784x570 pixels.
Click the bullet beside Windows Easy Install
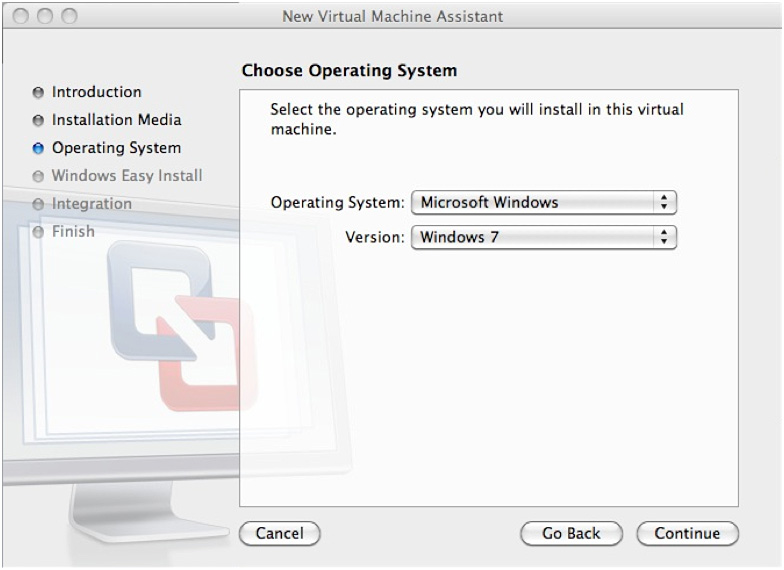[x=38, y=176]
